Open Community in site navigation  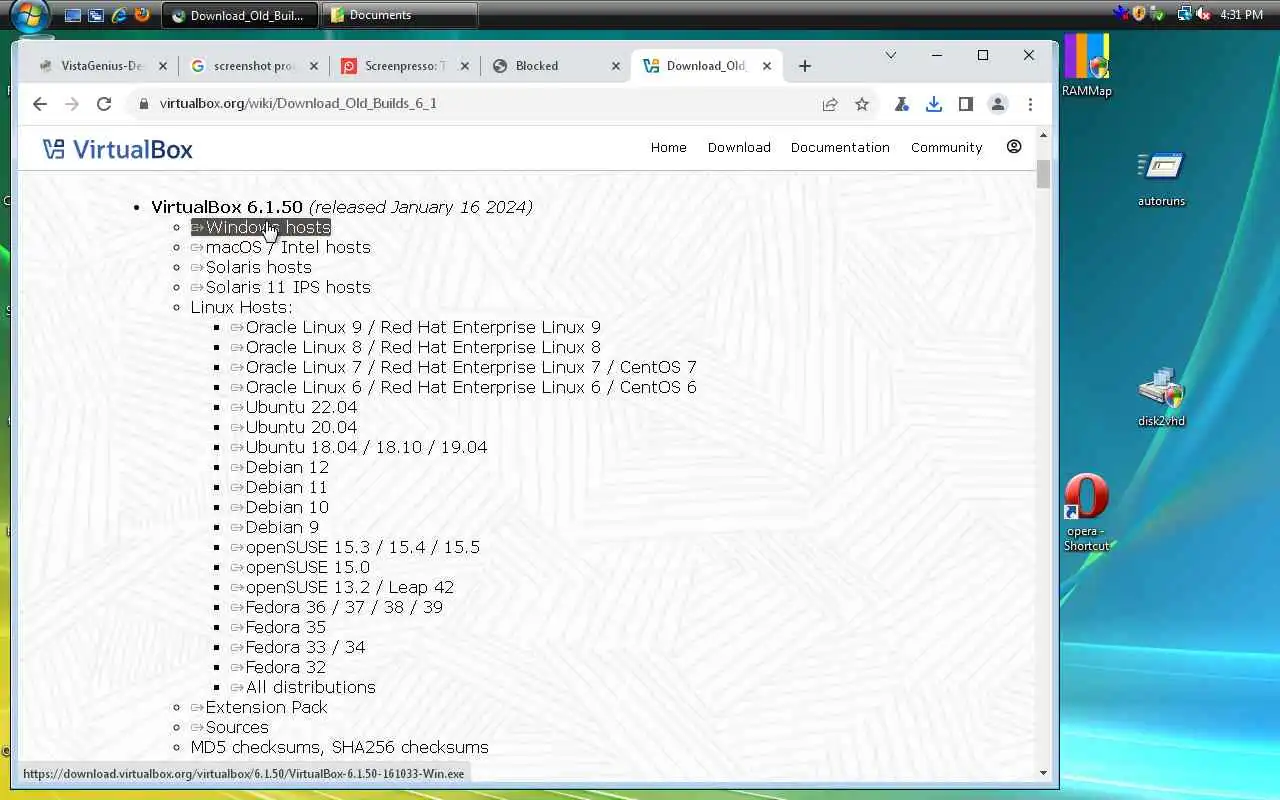tap(947, 147)
